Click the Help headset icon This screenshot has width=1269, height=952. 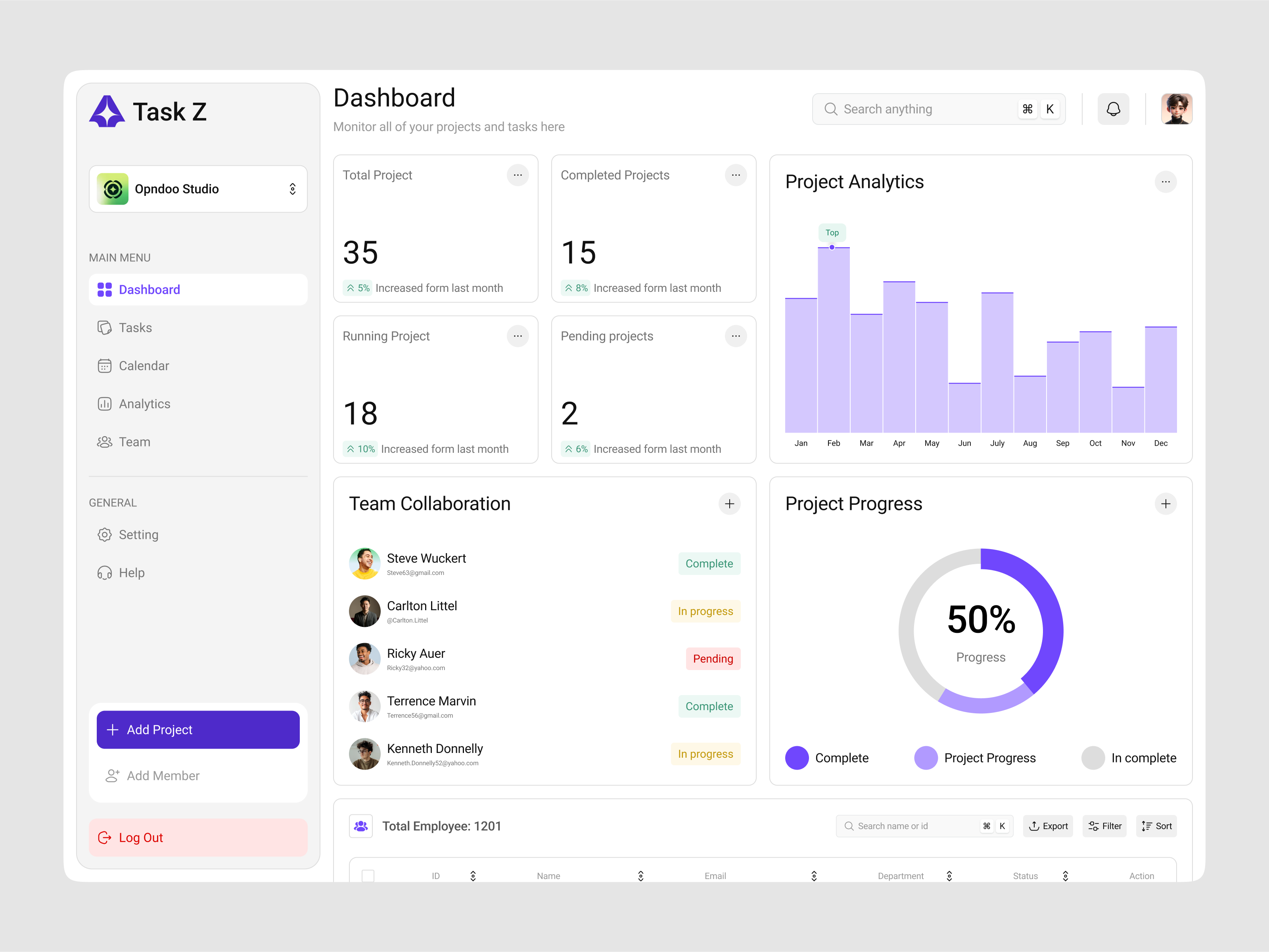(105, 572)
